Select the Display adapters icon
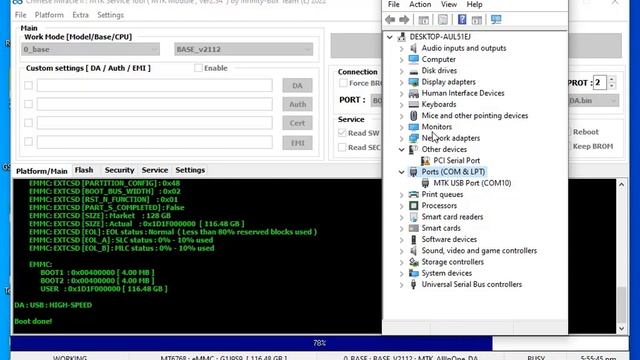This screenshot has height=360, width=640. (x=413, y=82)
